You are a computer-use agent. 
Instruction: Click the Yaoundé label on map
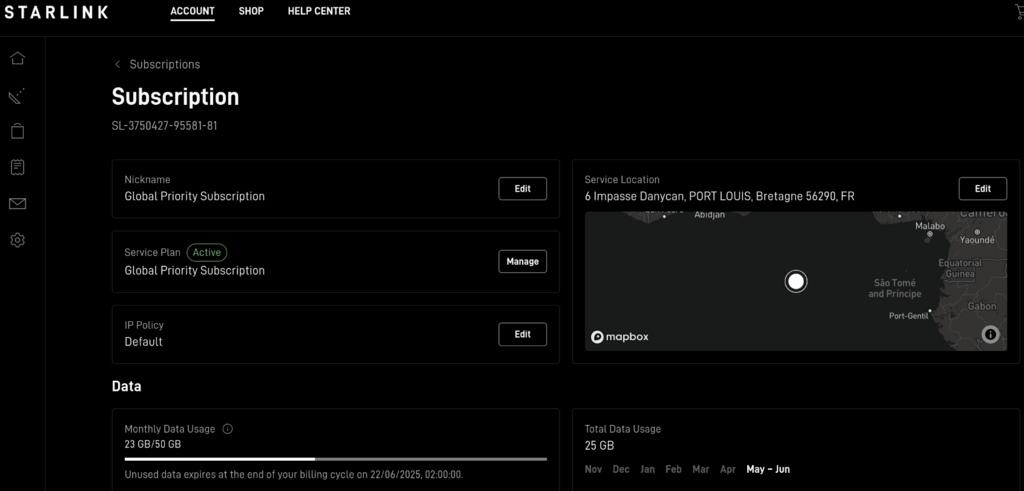[977, 240]
